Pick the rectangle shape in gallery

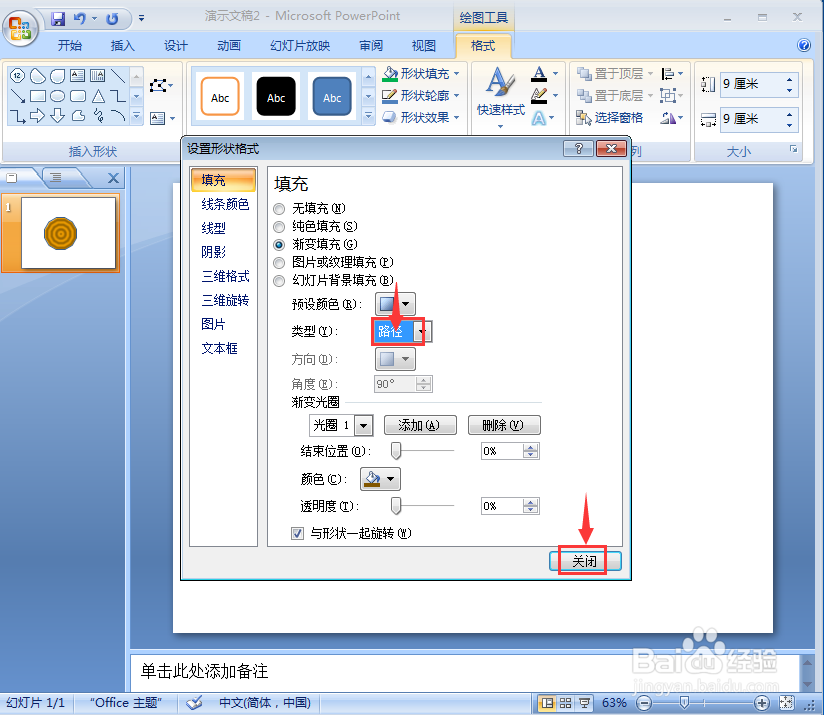click(x=37, y=96)
